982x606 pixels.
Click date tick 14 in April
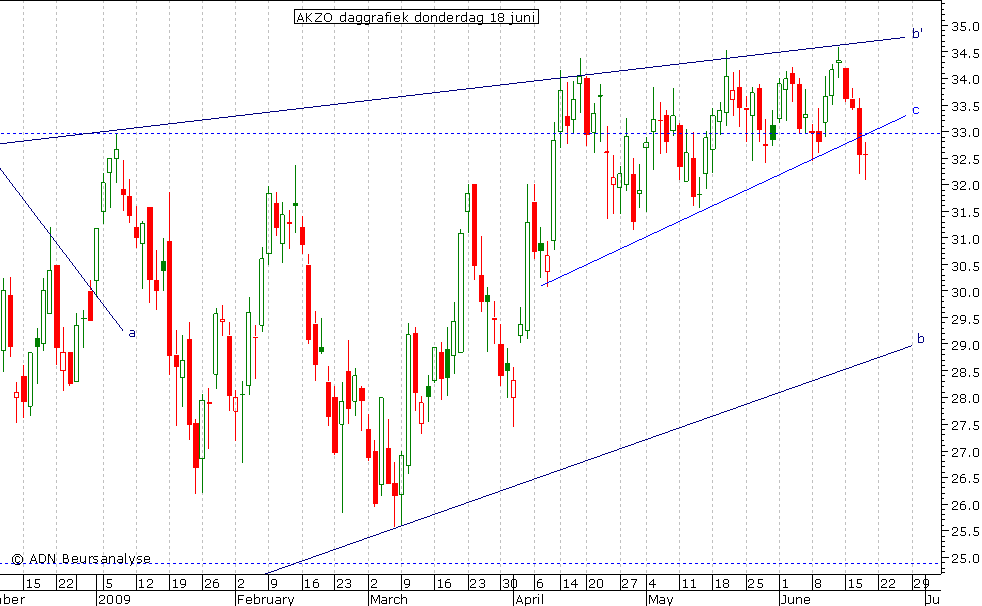coord(570,583)
